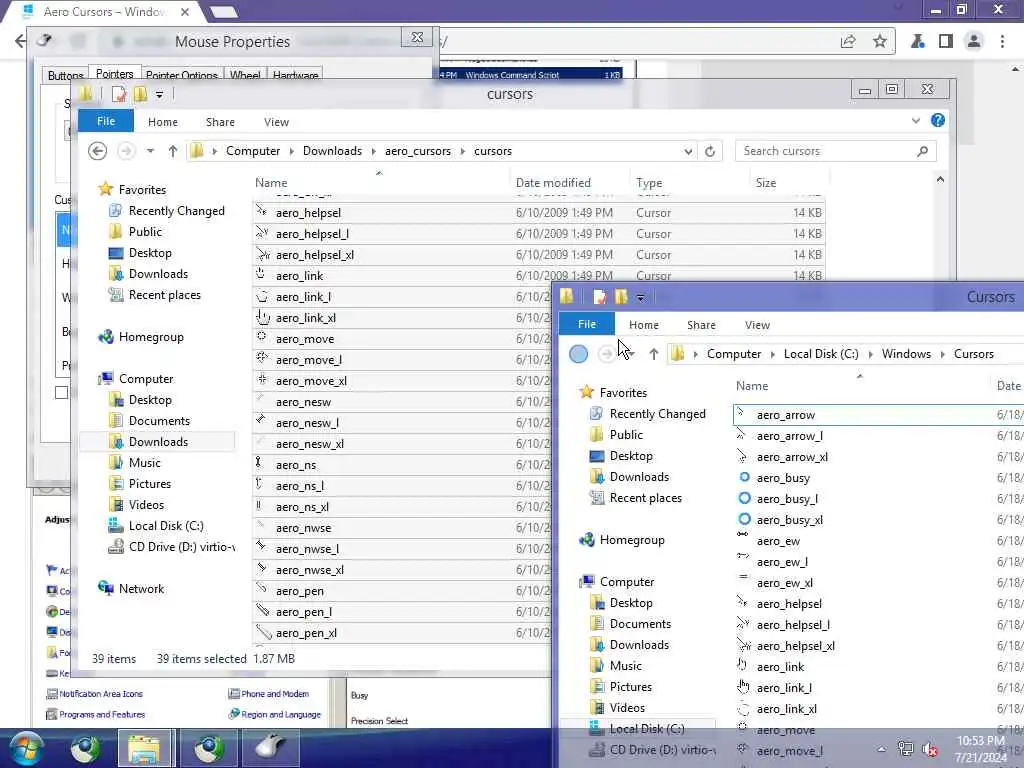Click search magnifier icon in cursors window
1024x768 pixels.
pos(922,151)
